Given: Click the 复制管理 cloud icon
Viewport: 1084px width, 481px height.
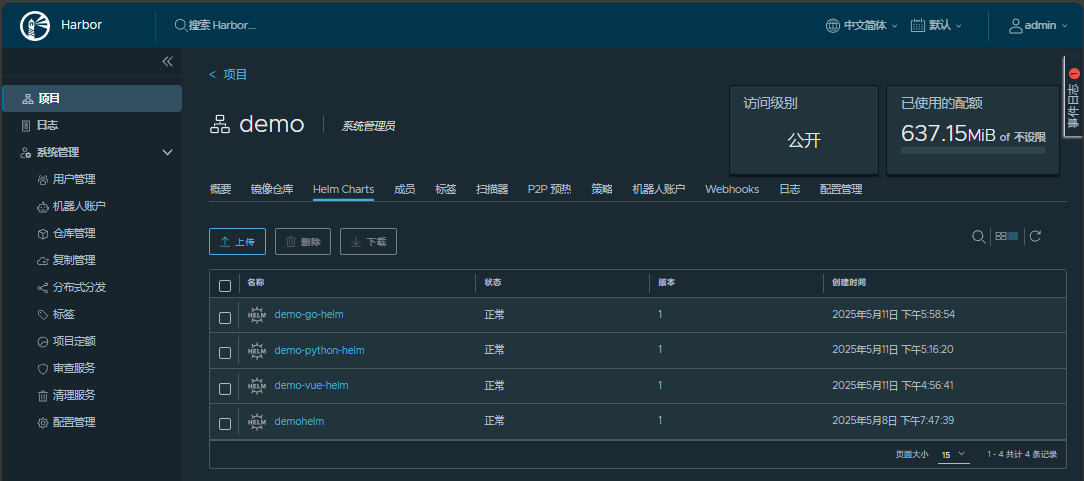Looking at the screenshot, I should point(42,261).
